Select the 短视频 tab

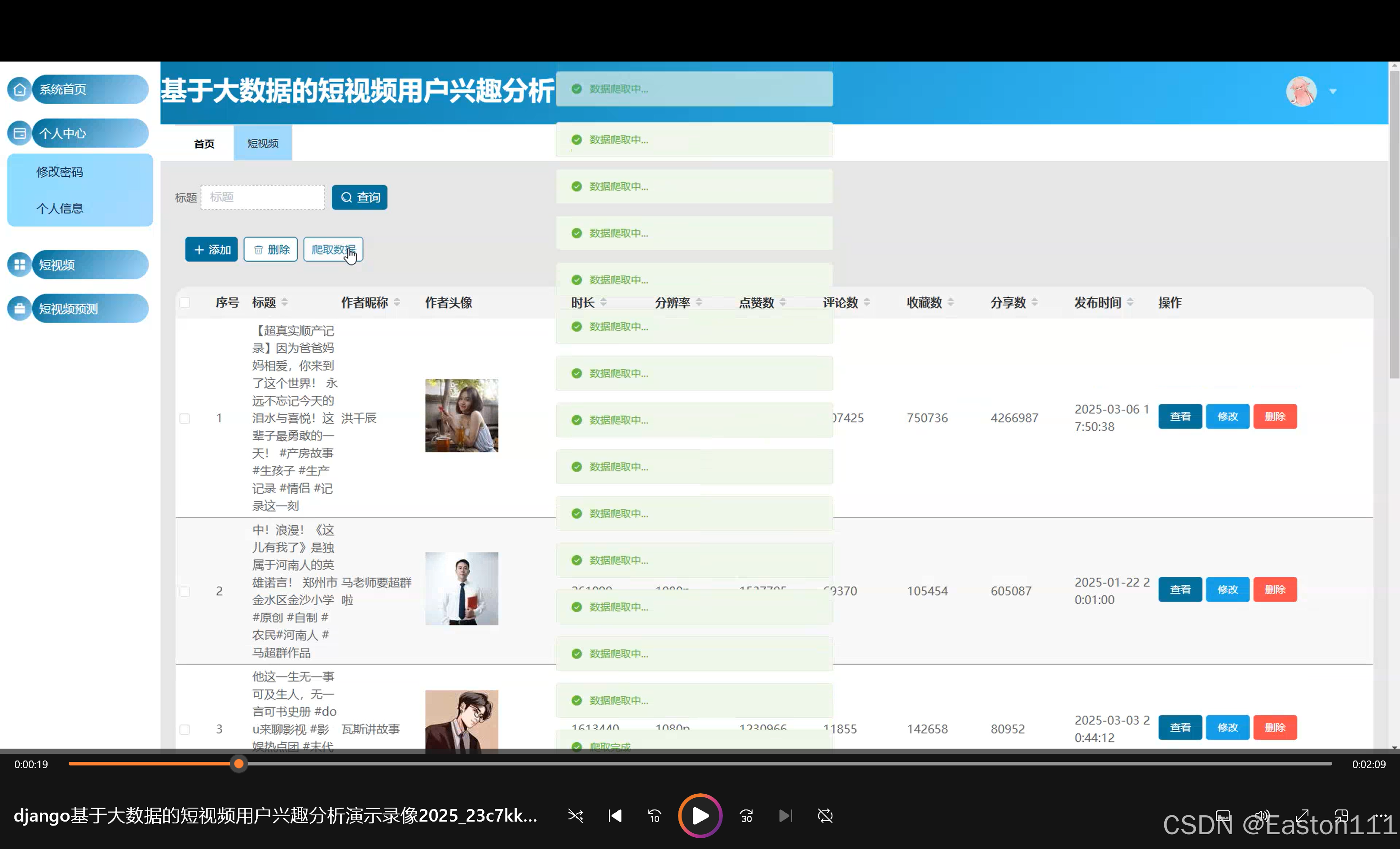(263, 143)
